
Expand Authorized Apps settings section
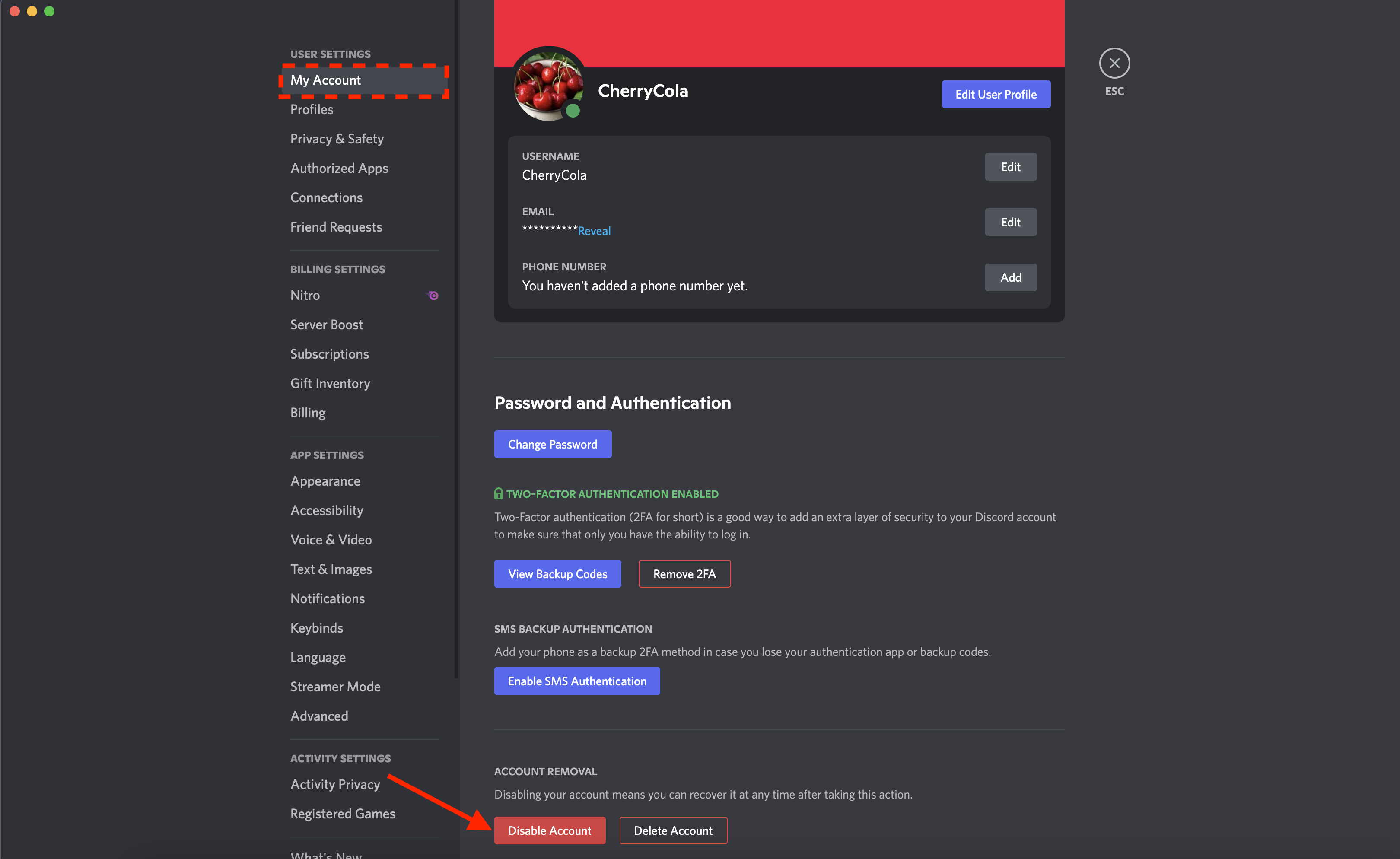tap(340, 167)
